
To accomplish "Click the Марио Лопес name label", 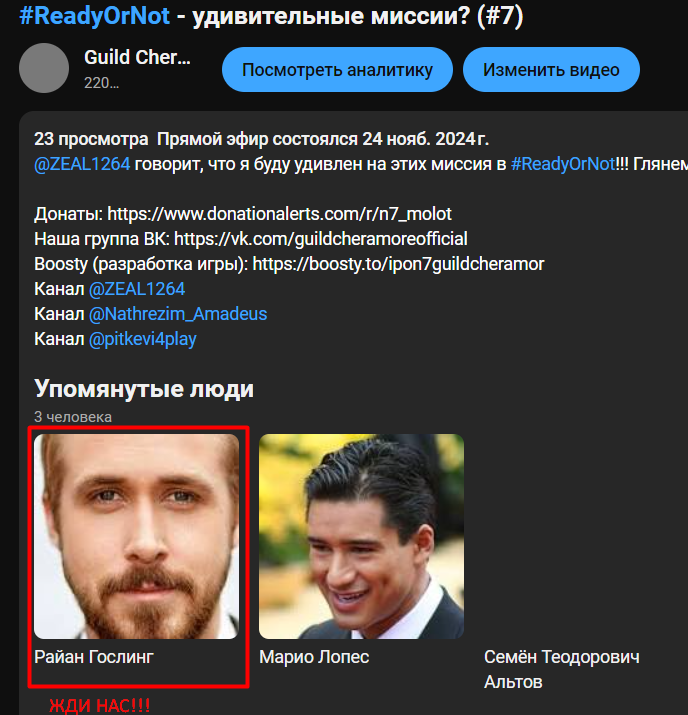I will 314,657.
